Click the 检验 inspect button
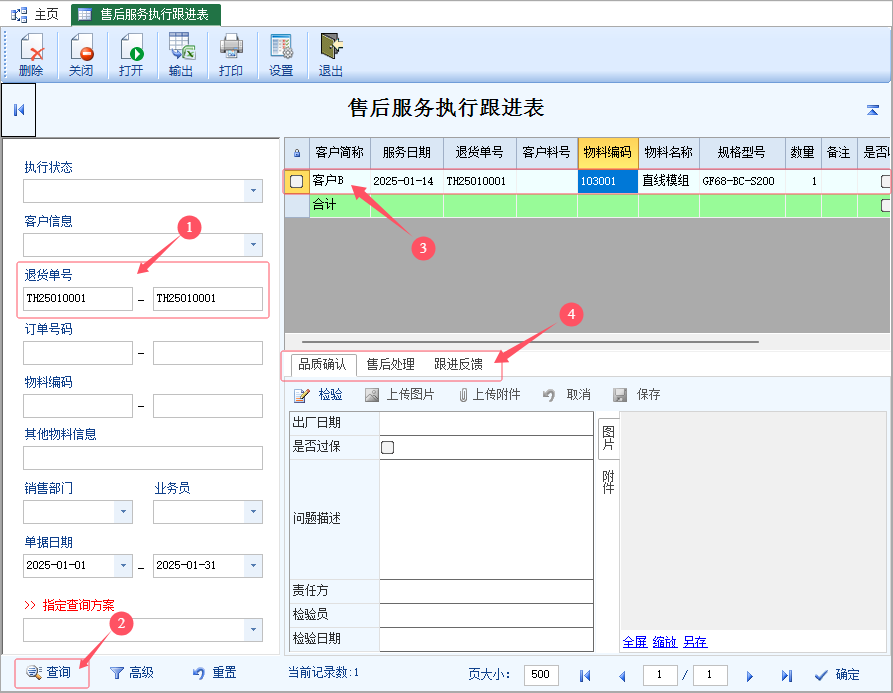Viewport: 893px width, 693px height. tap(318, 395)
